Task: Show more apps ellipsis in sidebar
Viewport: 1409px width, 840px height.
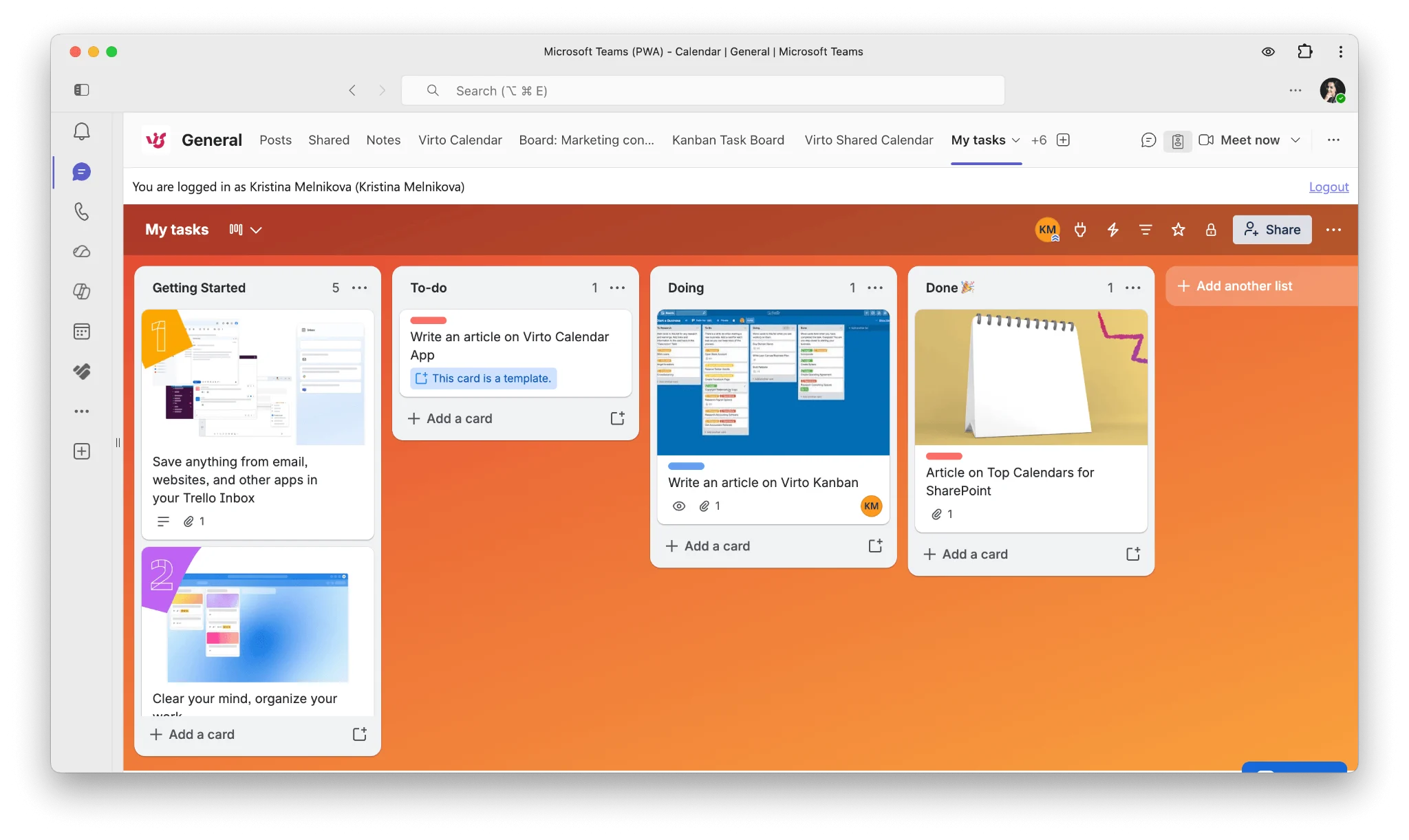Action: pyautogui.click(x=82, y=411)
